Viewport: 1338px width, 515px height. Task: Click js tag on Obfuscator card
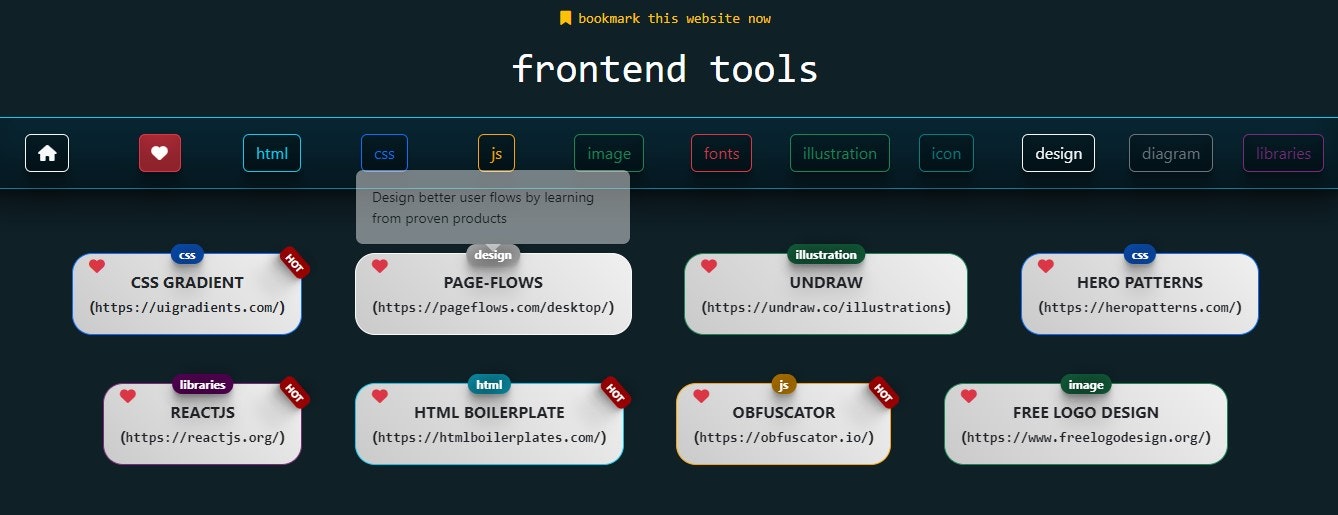[x=784, y=384]
